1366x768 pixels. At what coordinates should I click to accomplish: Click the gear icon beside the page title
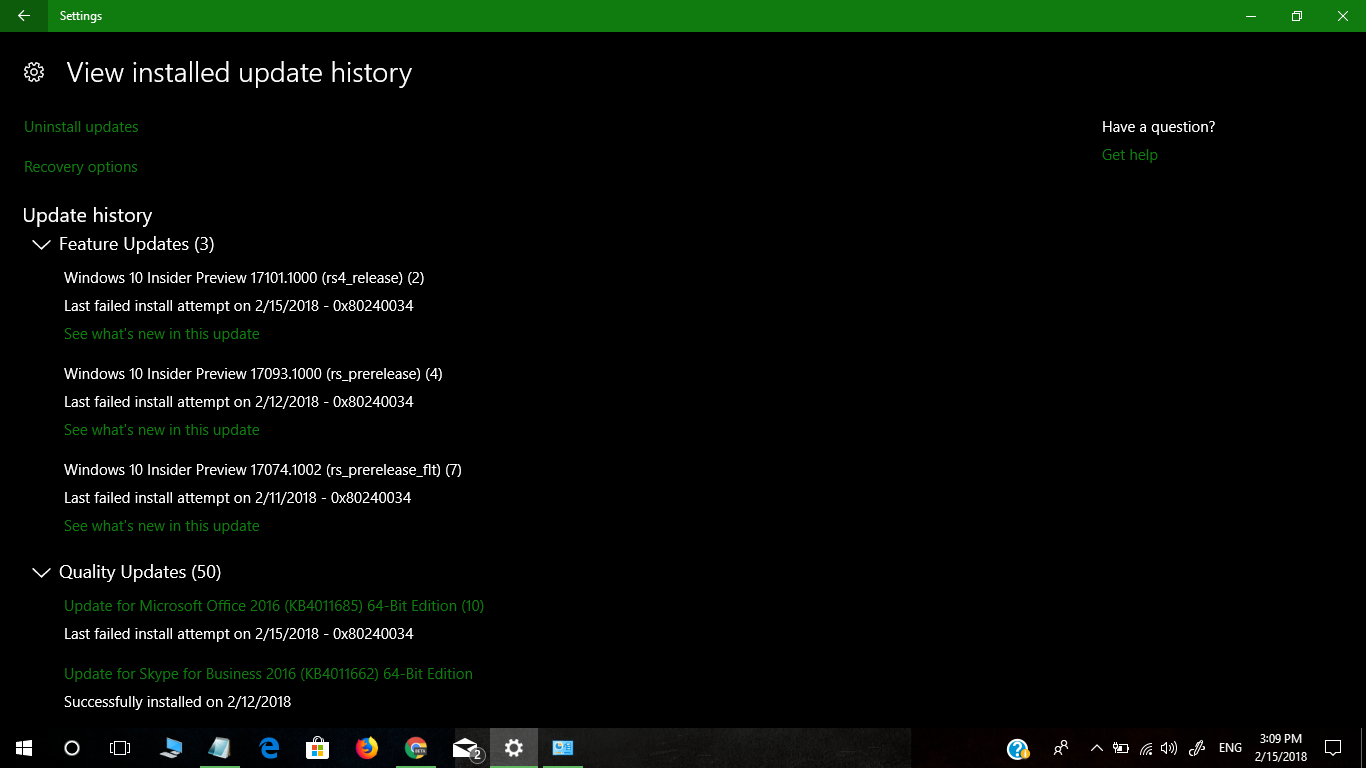click(x=34, y=72)
